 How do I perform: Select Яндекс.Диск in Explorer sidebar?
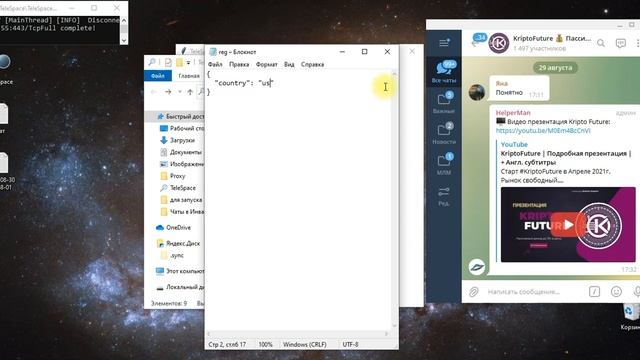click(x=178, y=243)
